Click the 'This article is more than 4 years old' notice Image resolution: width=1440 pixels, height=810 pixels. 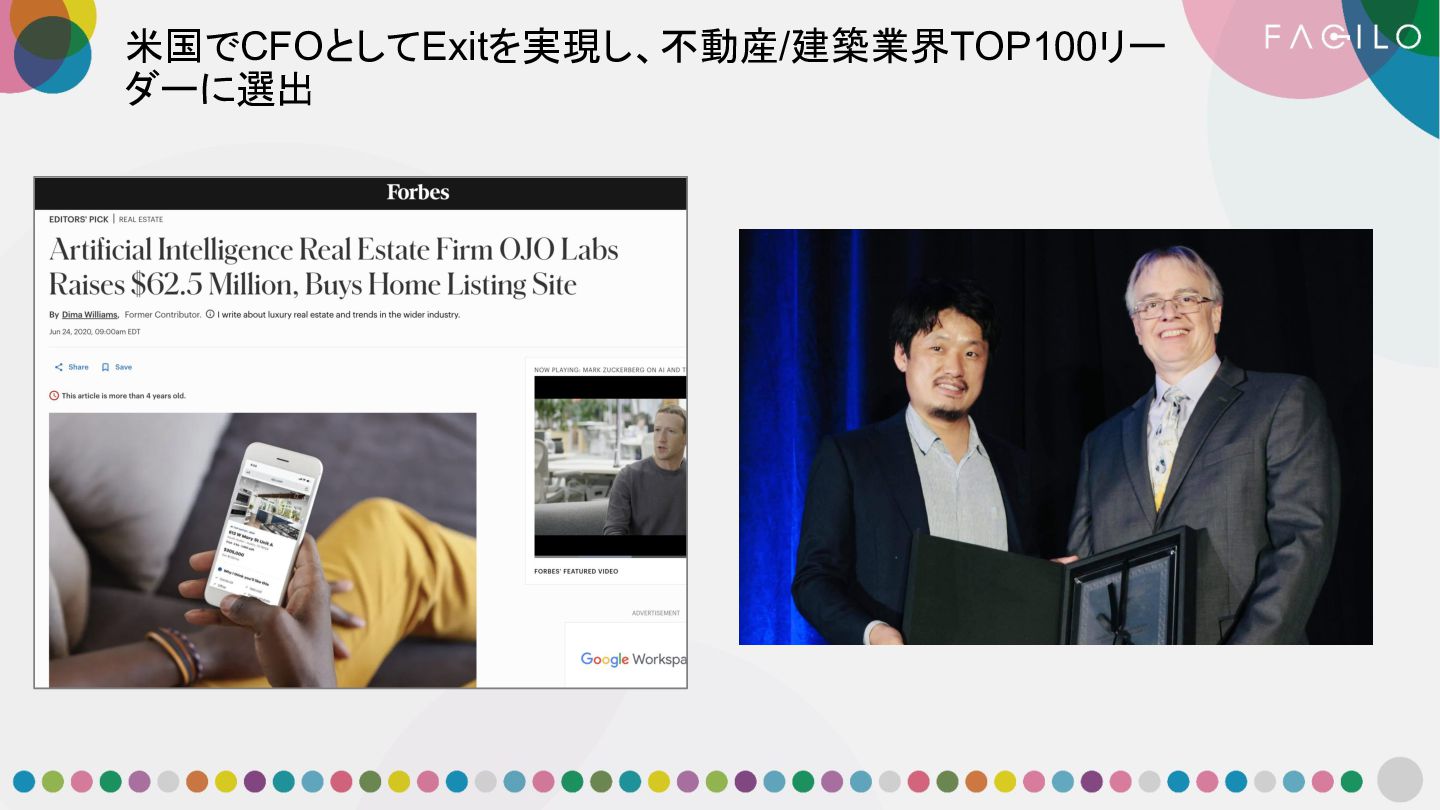pos(124,396)
